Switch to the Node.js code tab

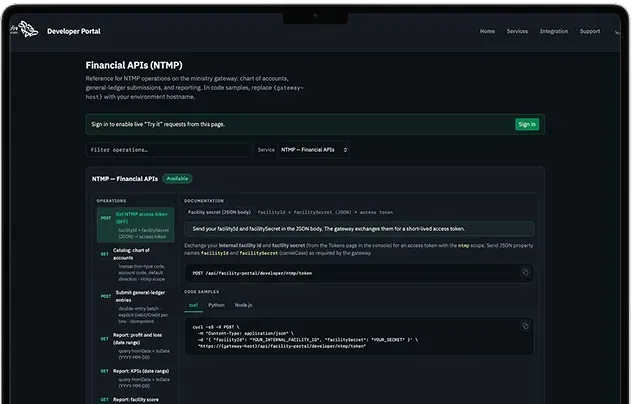point(243,305)
